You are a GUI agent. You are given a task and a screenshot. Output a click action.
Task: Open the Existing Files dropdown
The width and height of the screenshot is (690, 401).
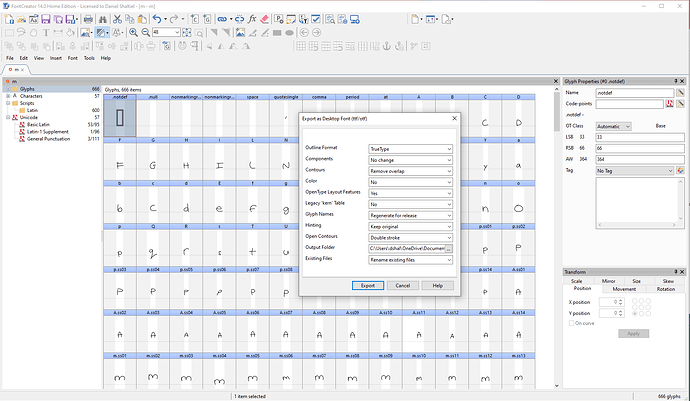410,260
